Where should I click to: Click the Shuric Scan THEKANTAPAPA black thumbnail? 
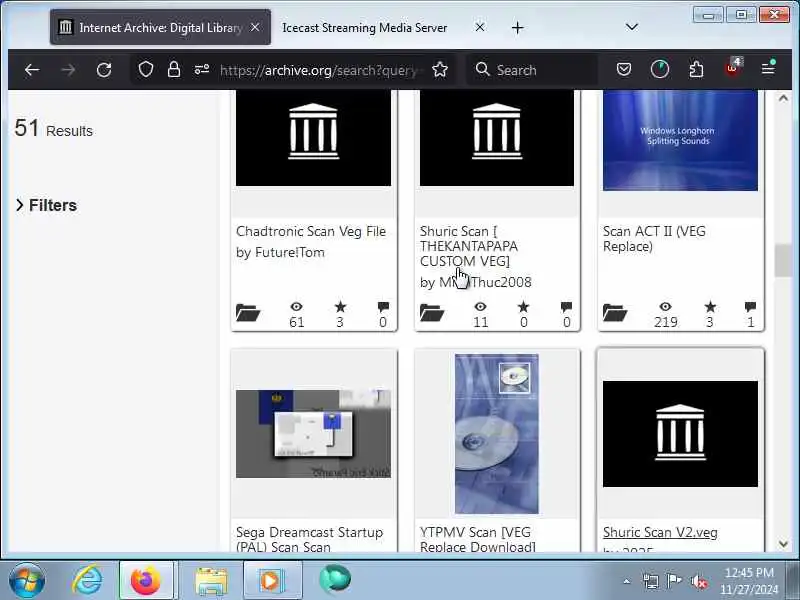pos(497,138)
